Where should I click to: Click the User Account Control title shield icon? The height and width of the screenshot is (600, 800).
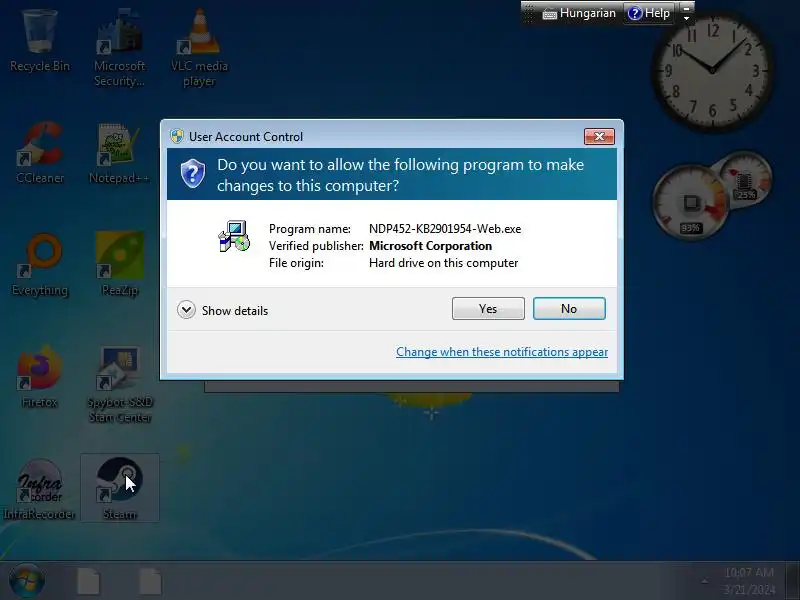click(x=177, y=136)
